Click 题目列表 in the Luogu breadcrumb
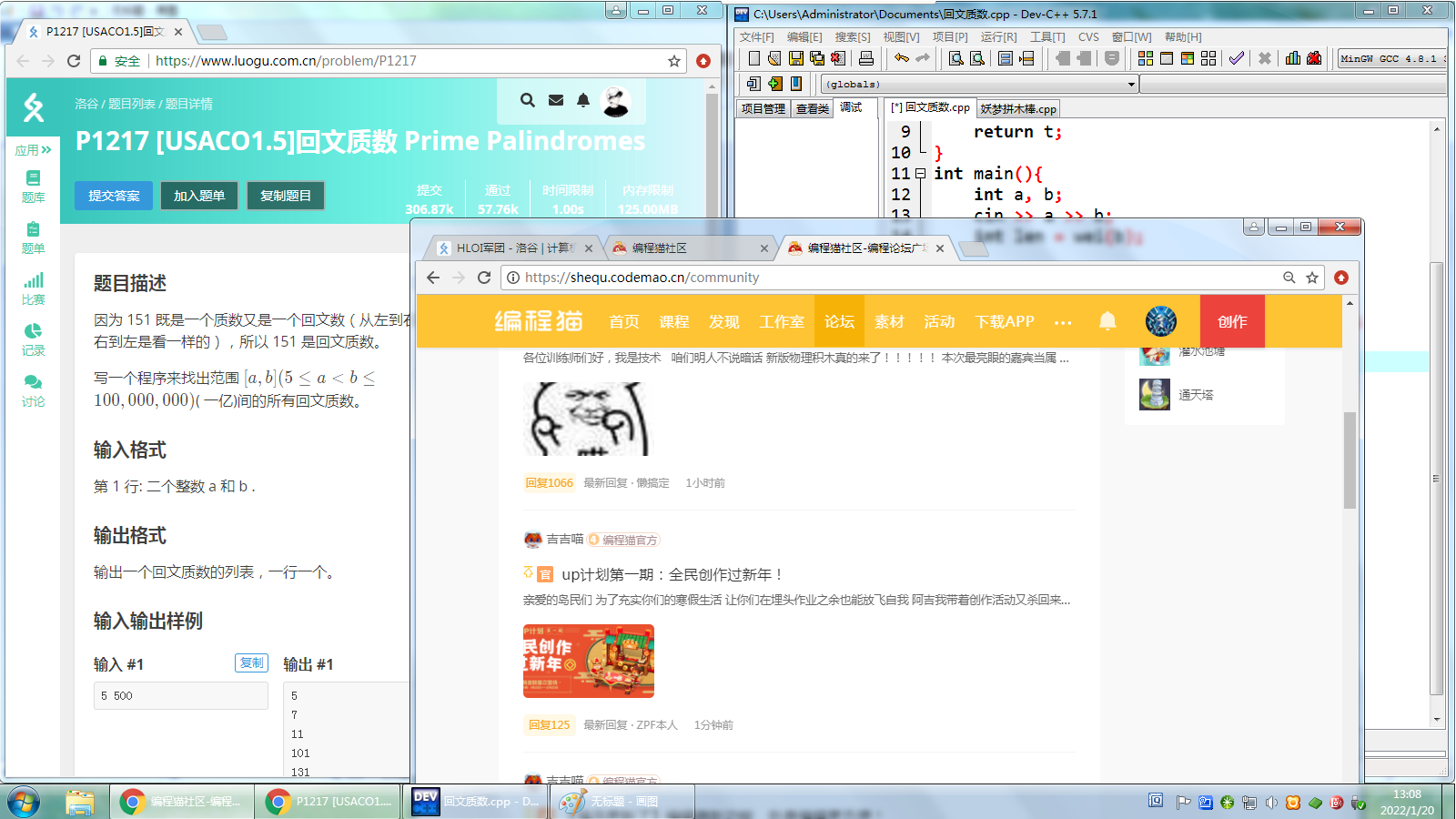Viewport: 1456px width, 819px height. [133, 104]
